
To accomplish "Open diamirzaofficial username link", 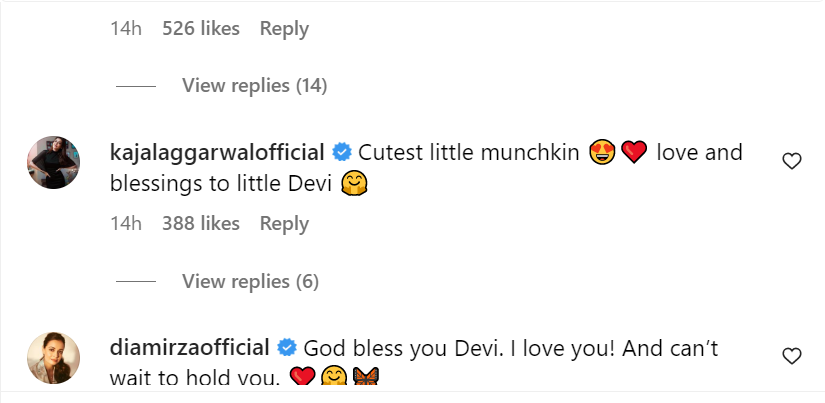I will [x=189, y=348].
